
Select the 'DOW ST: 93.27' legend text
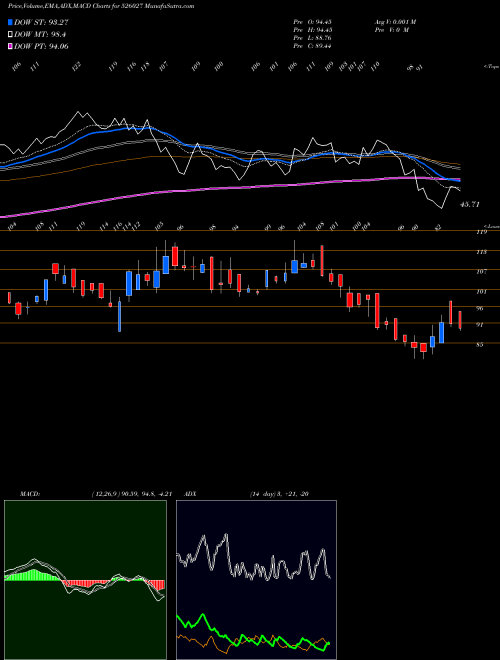click(x=41, y=22)
